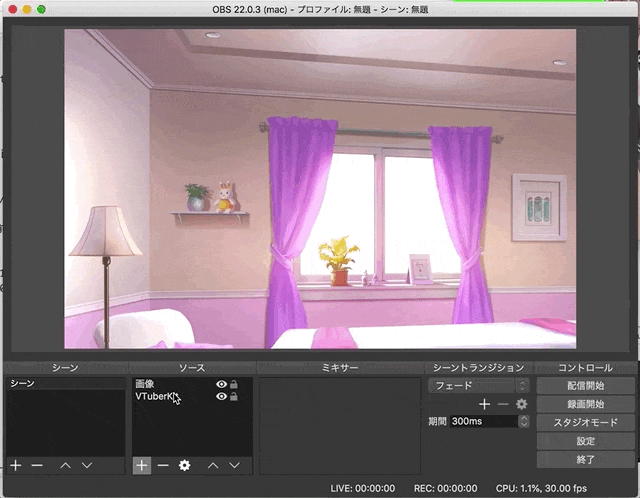The image size is (640, 498).
Task: Click the シーン panel header
Action: click(x=65, y=368)
